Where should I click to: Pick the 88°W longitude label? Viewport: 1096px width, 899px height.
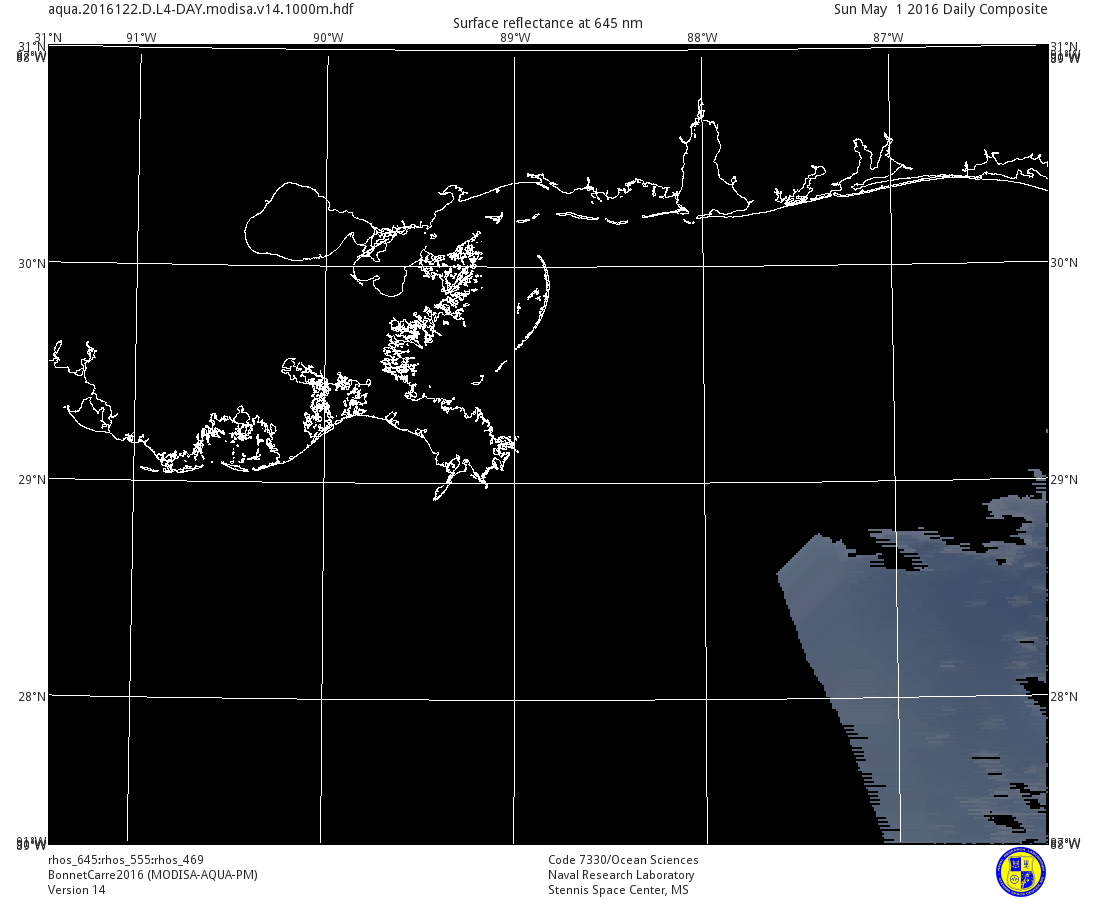click(702, 38)
